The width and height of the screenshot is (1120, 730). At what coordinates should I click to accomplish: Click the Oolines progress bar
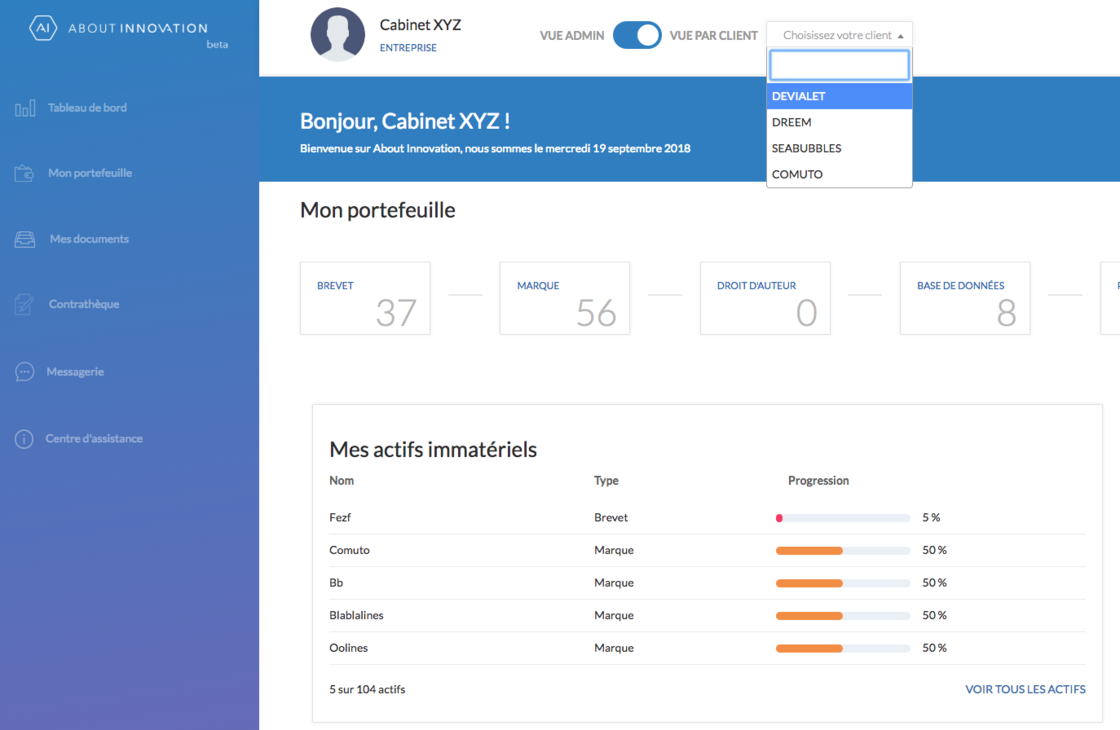point(843,649)
